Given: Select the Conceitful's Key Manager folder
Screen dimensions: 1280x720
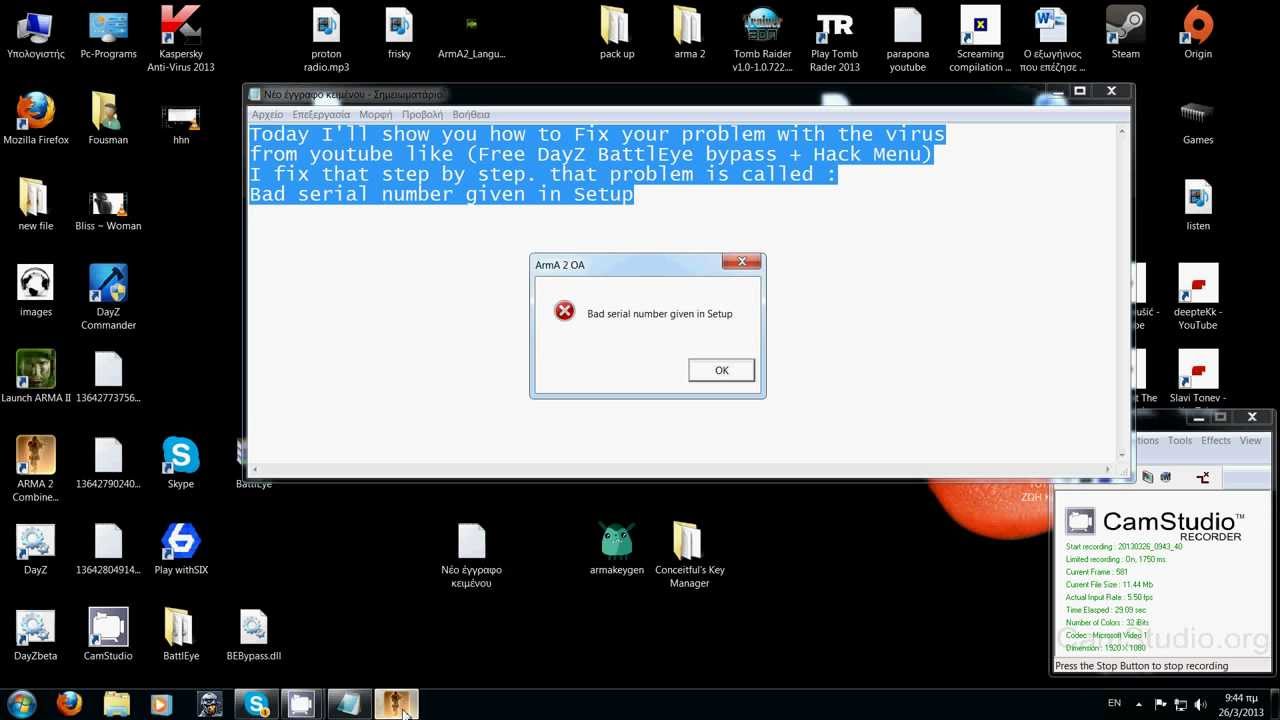Looking at the screenshot, I should coord(689,556).
